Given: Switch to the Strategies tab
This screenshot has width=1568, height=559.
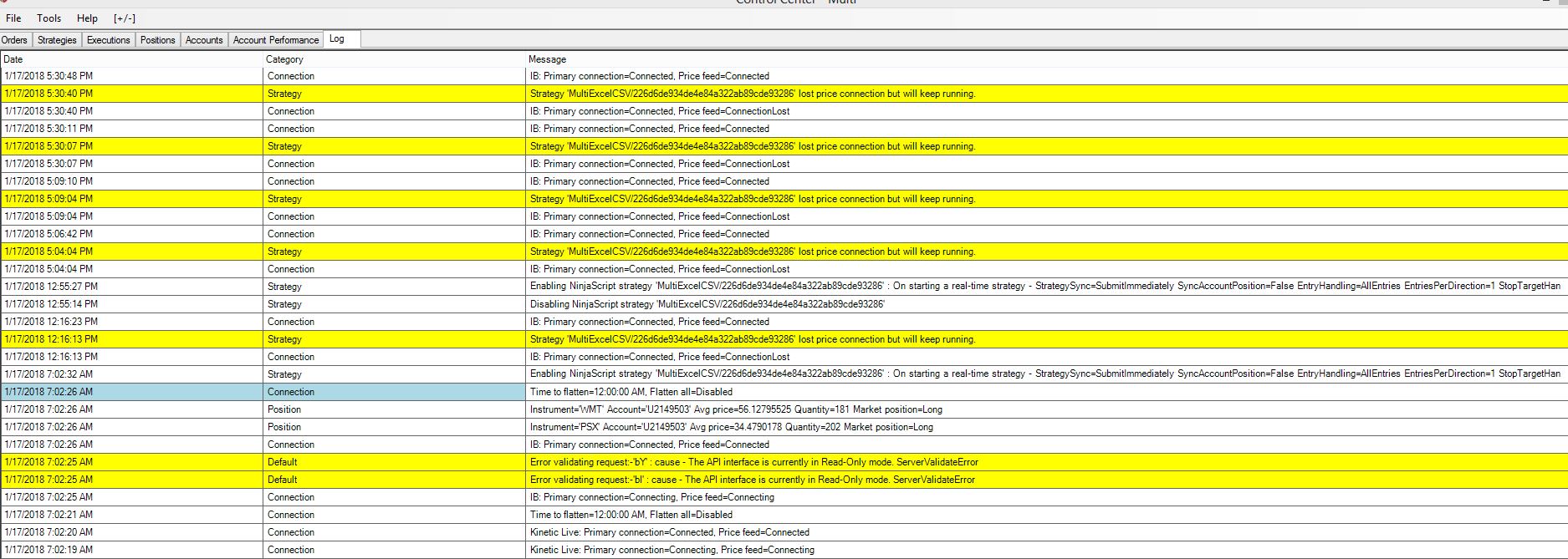Looking at the screenshot, I should click(57, 40).
